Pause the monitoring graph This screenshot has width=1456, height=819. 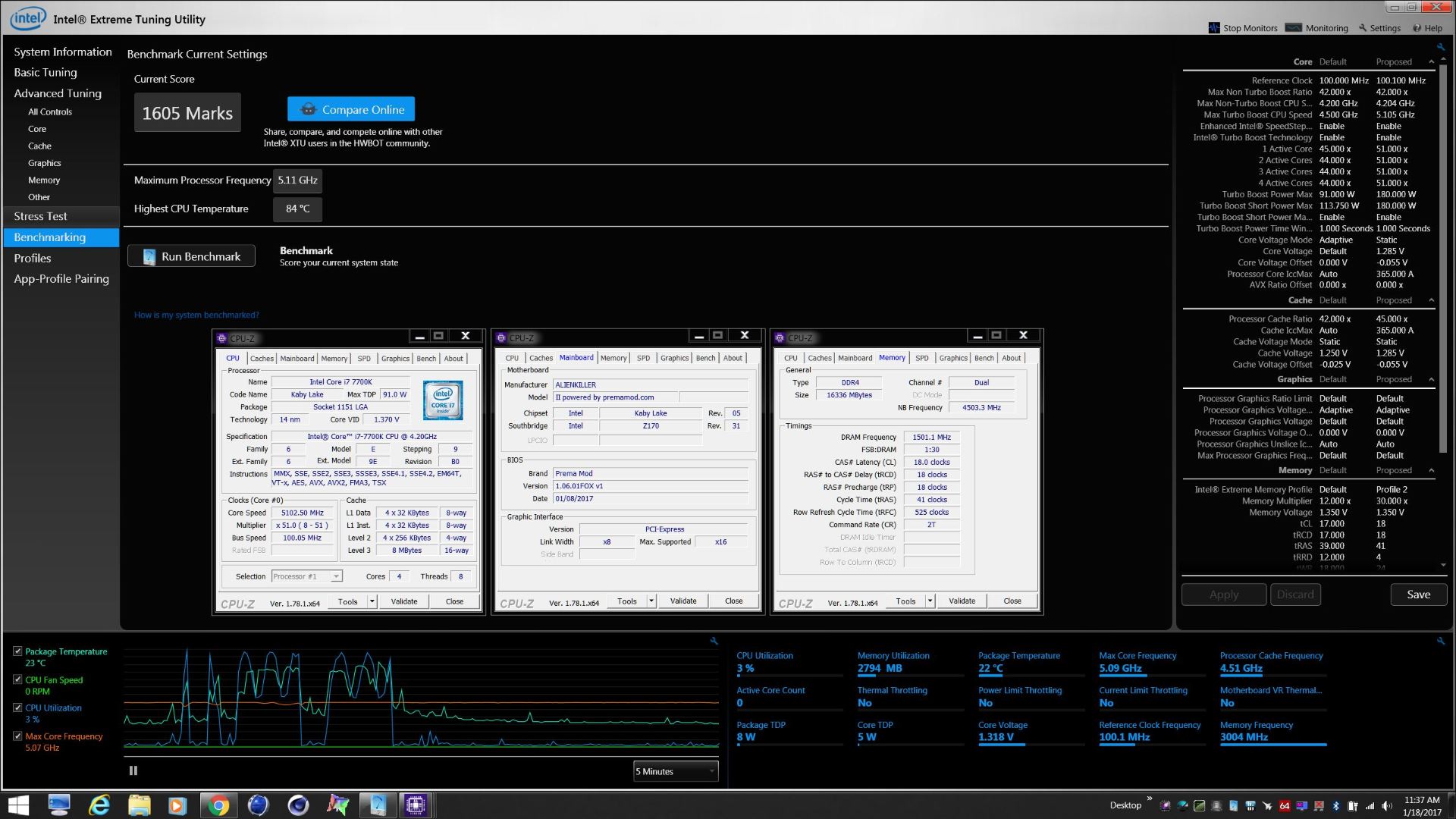pos(133,770)
